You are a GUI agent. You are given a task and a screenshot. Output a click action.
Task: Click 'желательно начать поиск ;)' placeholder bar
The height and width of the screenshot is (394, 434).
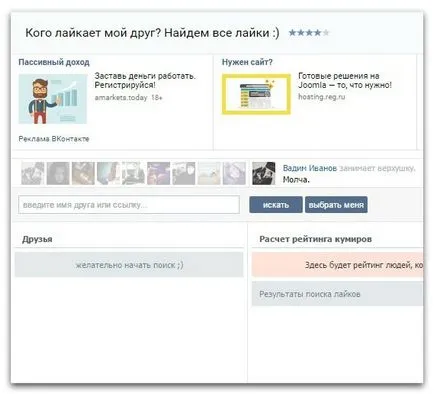tap(129, 265)
